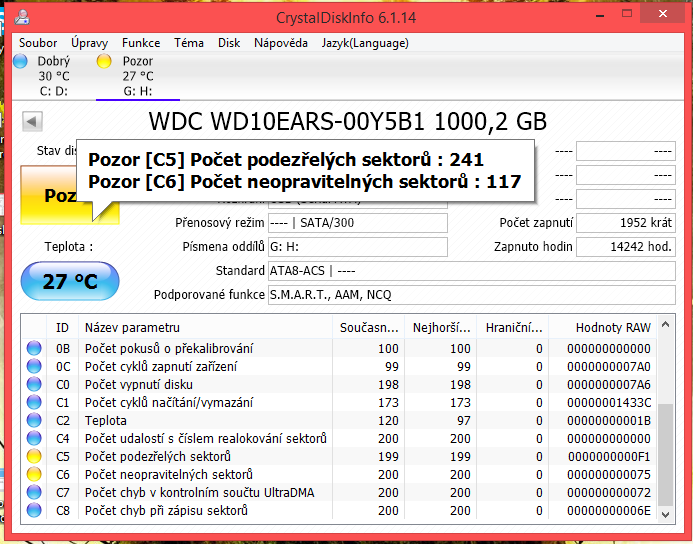
Task: Click status icon of row C8
Action: pos(34,510)
